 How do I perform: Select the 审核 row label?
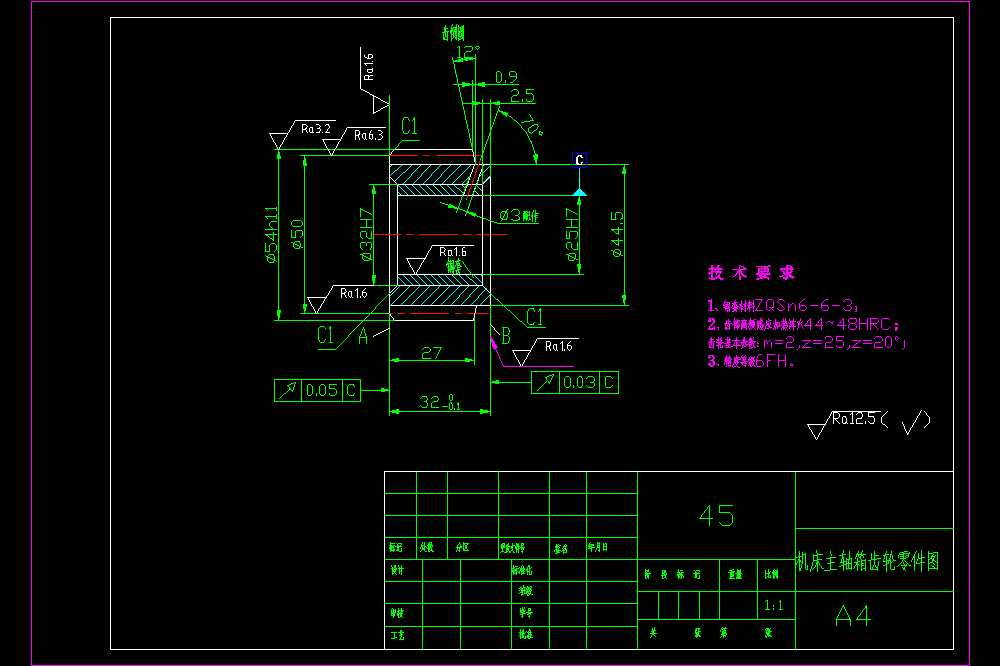click(397, 613)
